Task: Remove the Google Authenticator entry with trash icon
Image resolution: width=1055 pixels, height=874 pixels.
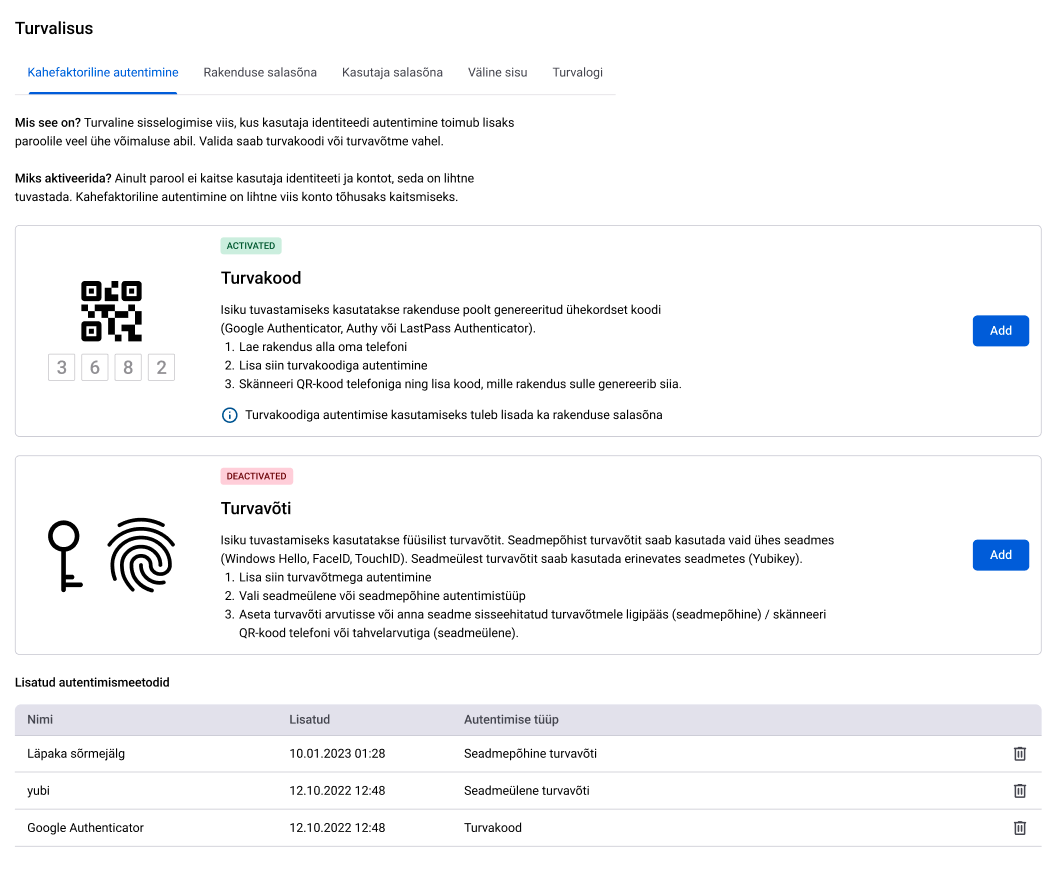Action: pyautogui.click(x=1019, y=828)
